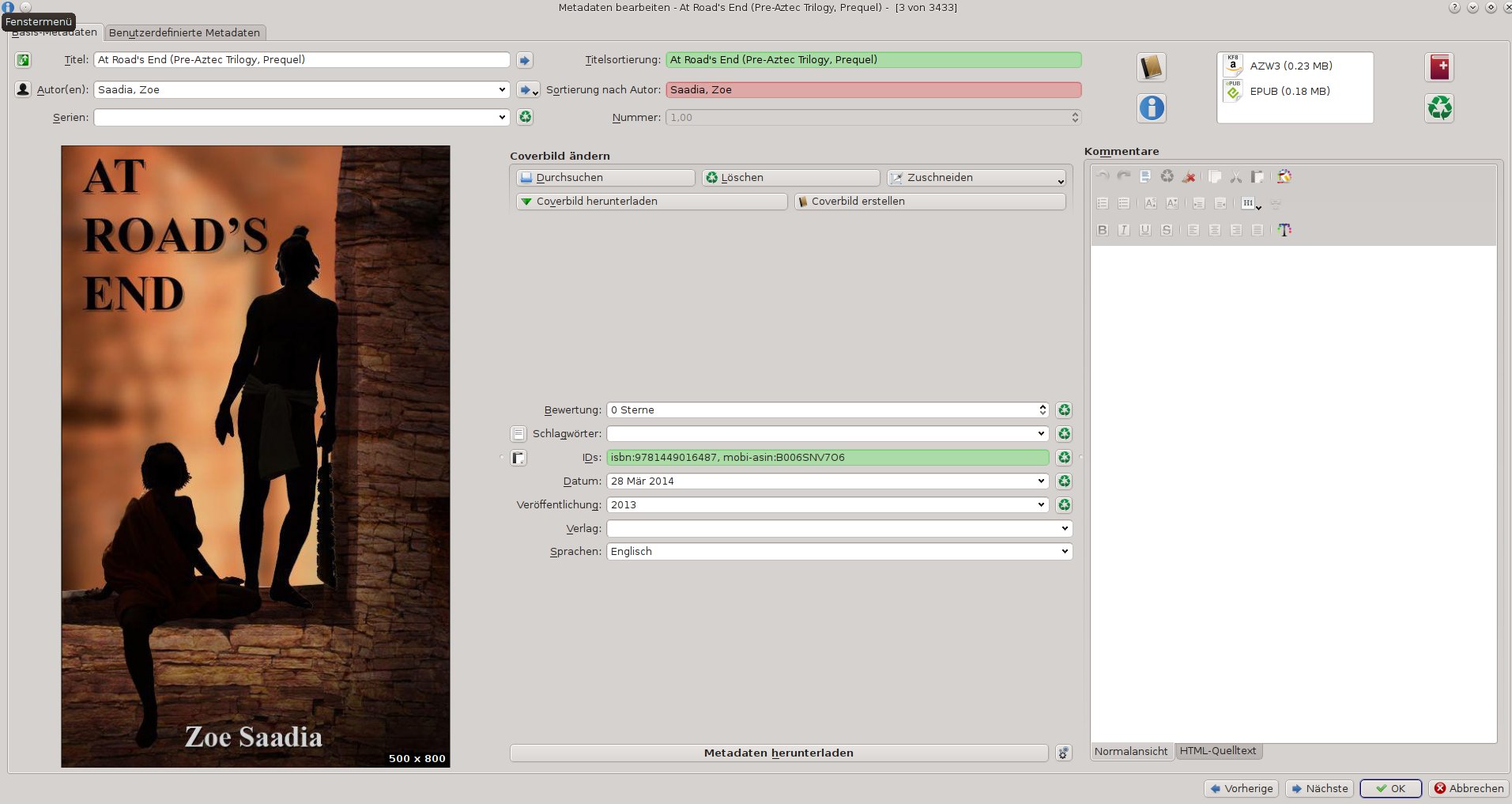Apply subscript in comments toolbar
1512x804 pixels.
point(1172,203)
